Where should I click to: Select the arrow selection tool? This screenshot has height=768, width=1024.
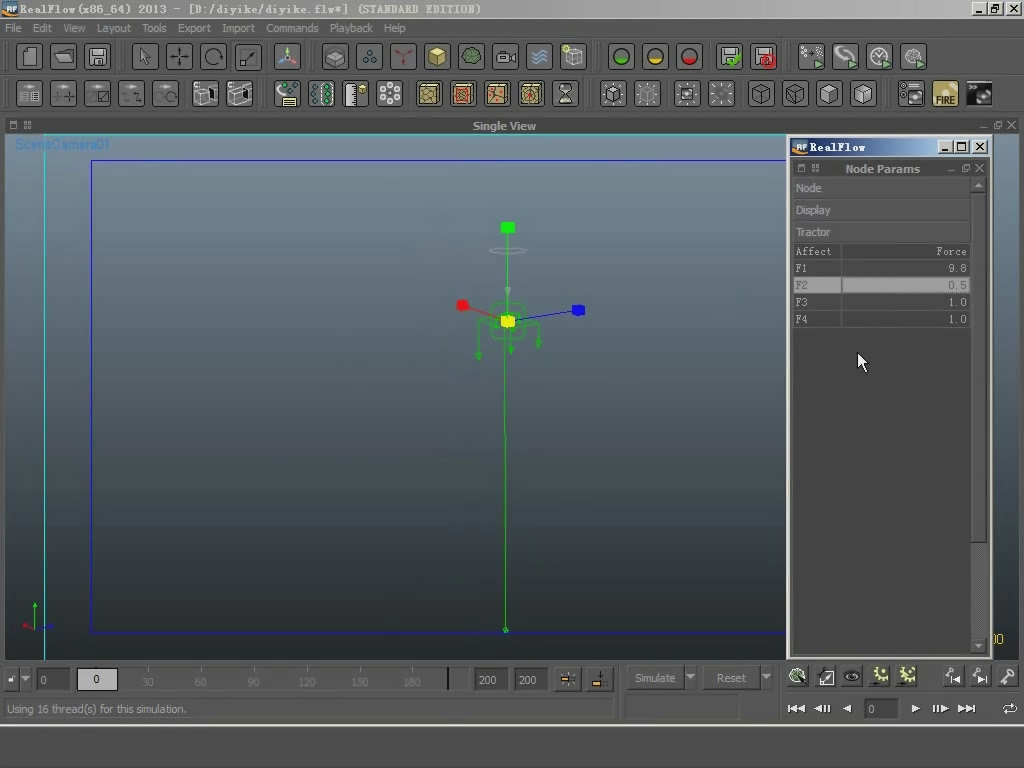(x=144, y=57)
